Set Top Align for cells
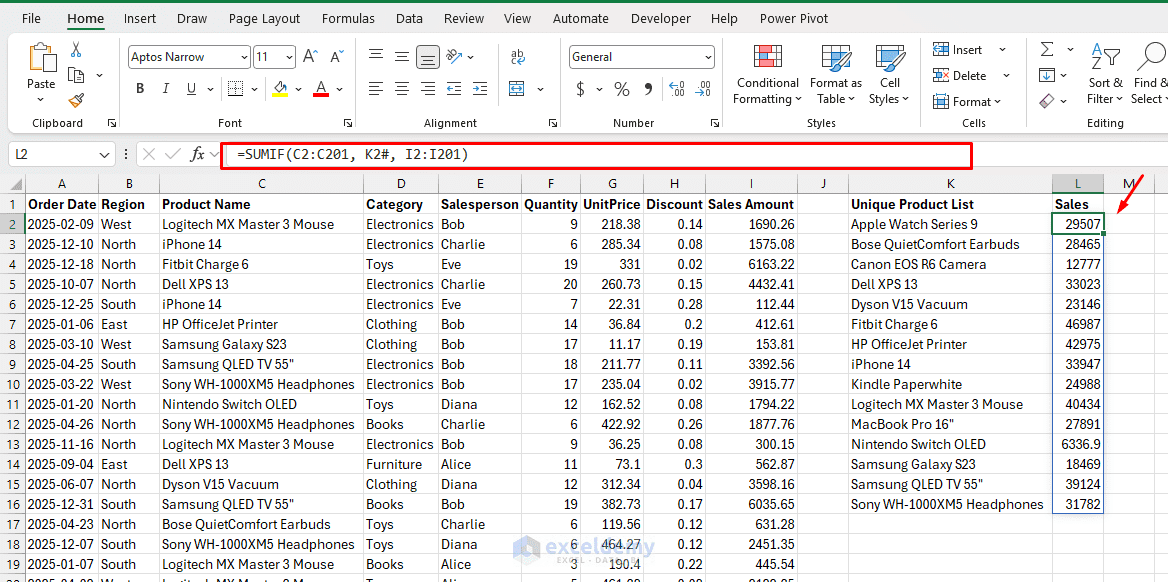The height and width of the screenshot is (582, 1168). (376, 57)
